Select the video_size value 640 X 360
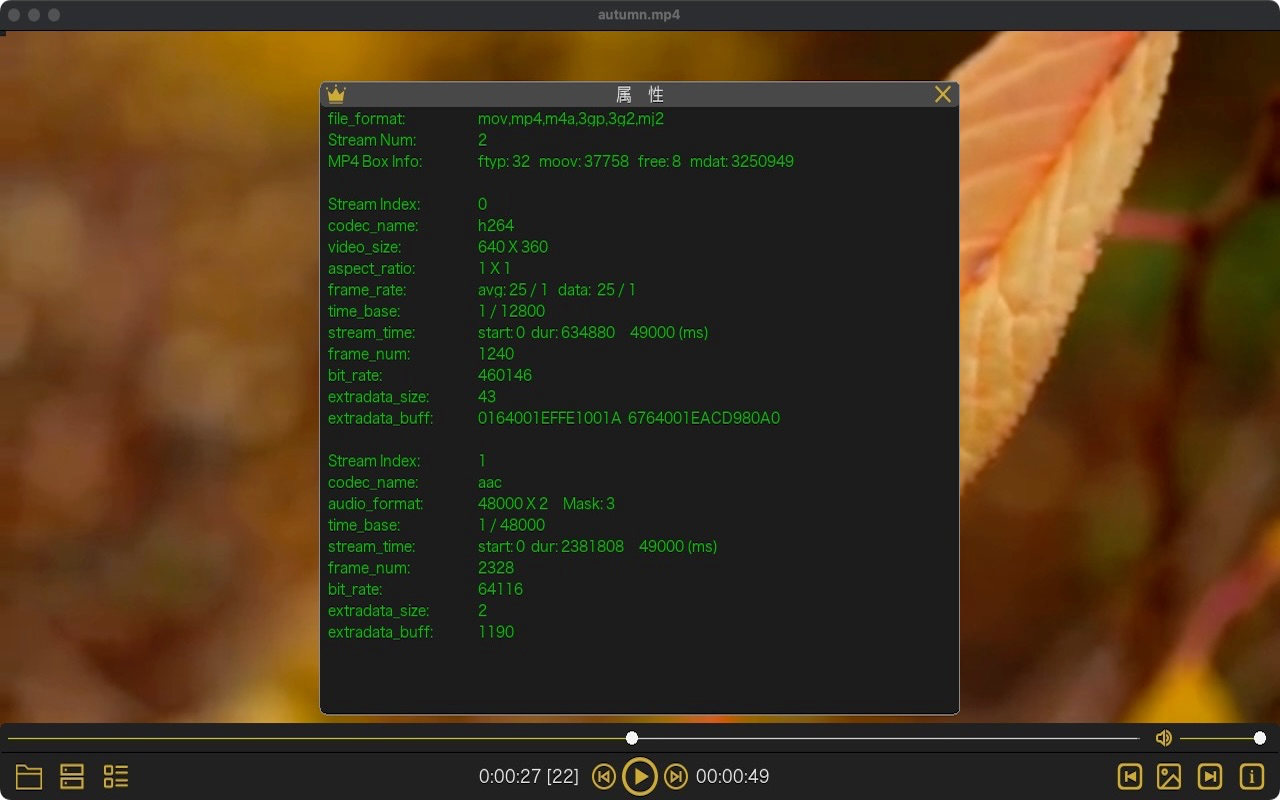 [513, 247]
